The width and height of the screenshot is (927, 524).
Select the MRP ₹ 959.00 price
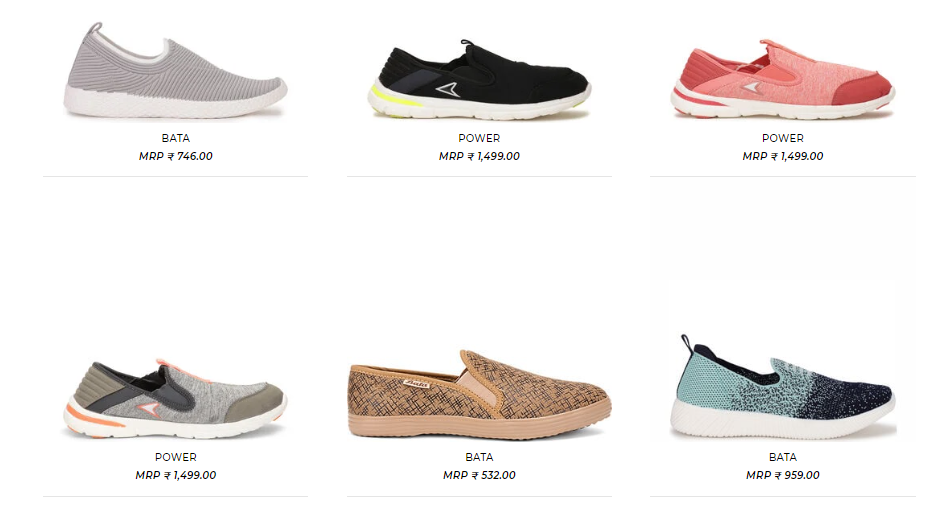[x=783, y=475]
